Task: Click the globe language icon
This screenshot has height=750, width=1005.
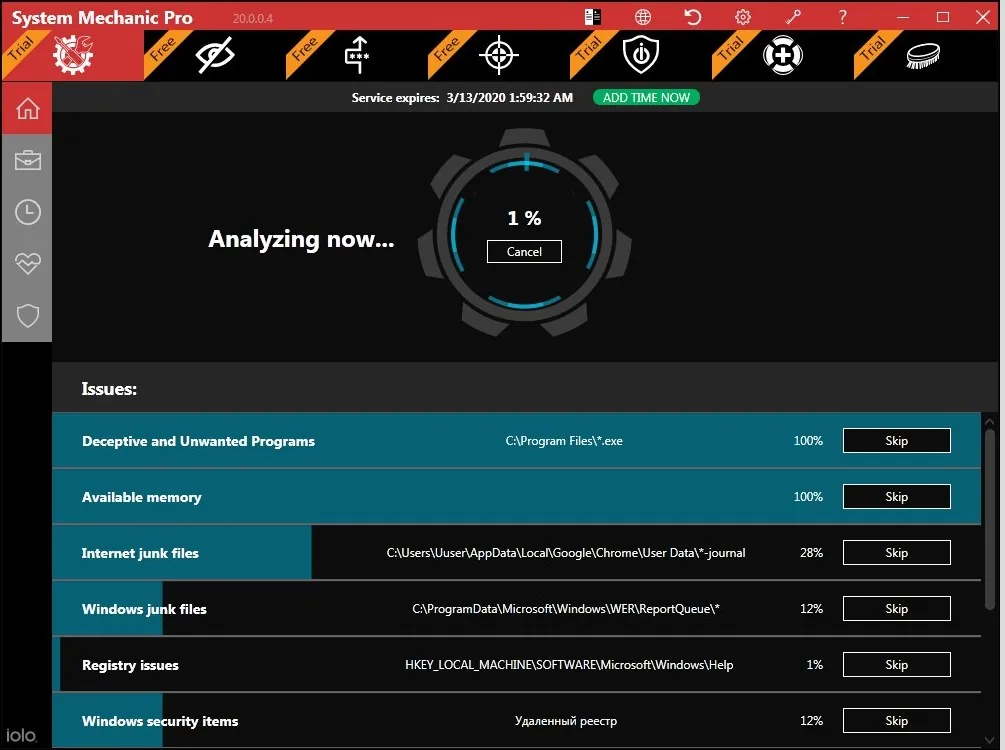Action: point(643,17)
